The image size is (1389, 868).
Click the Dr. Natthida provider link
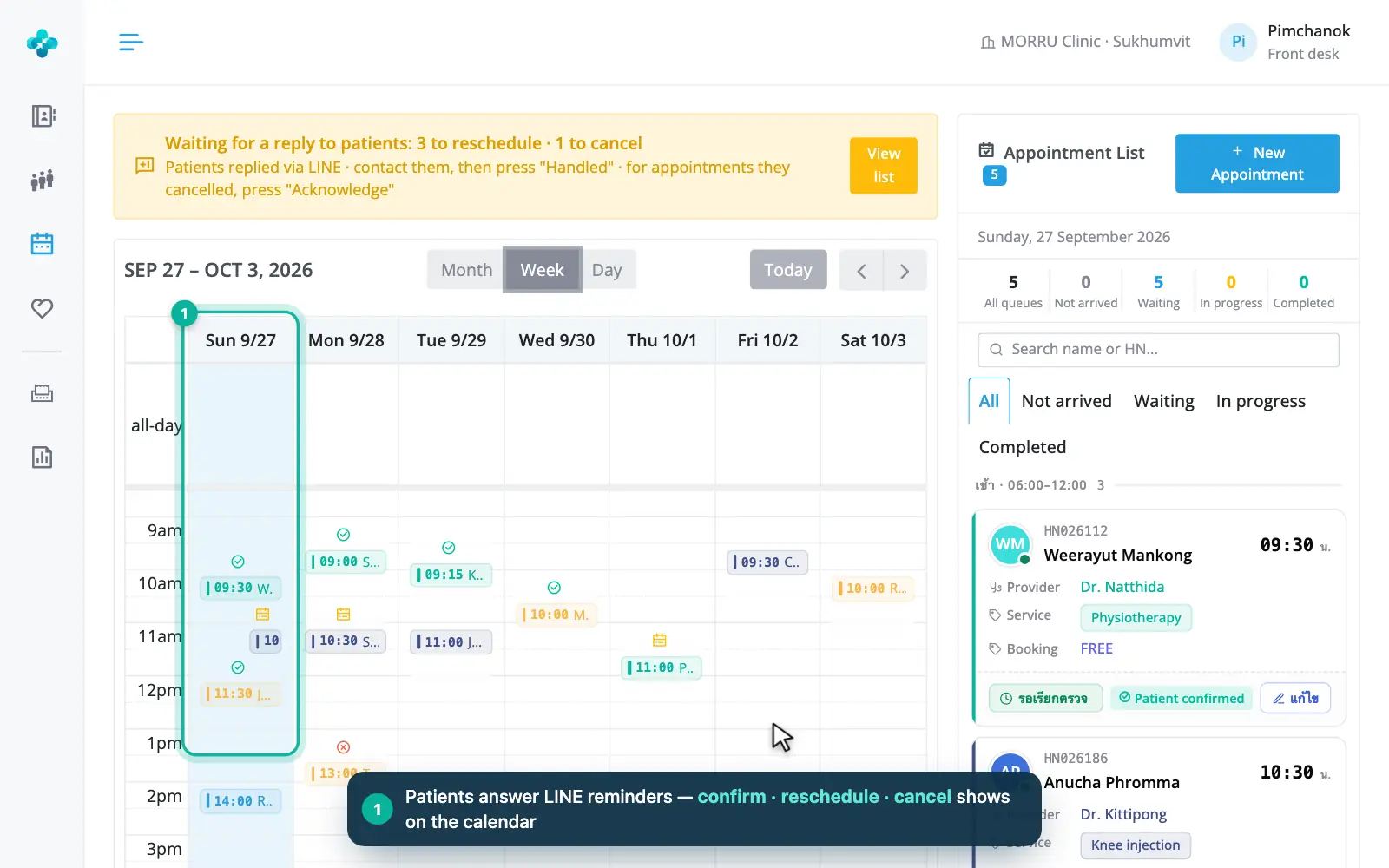pos(1122,587)
